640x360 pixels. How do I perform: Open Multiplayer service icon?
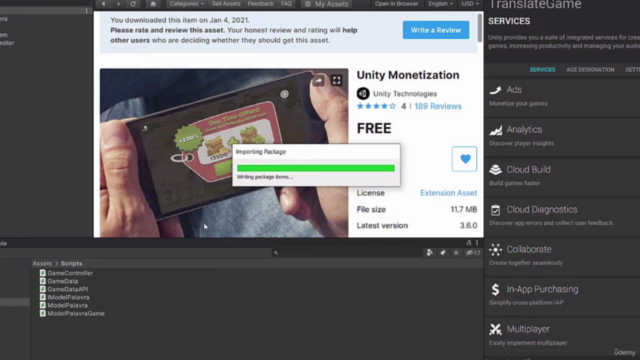(x=496, y=329)
